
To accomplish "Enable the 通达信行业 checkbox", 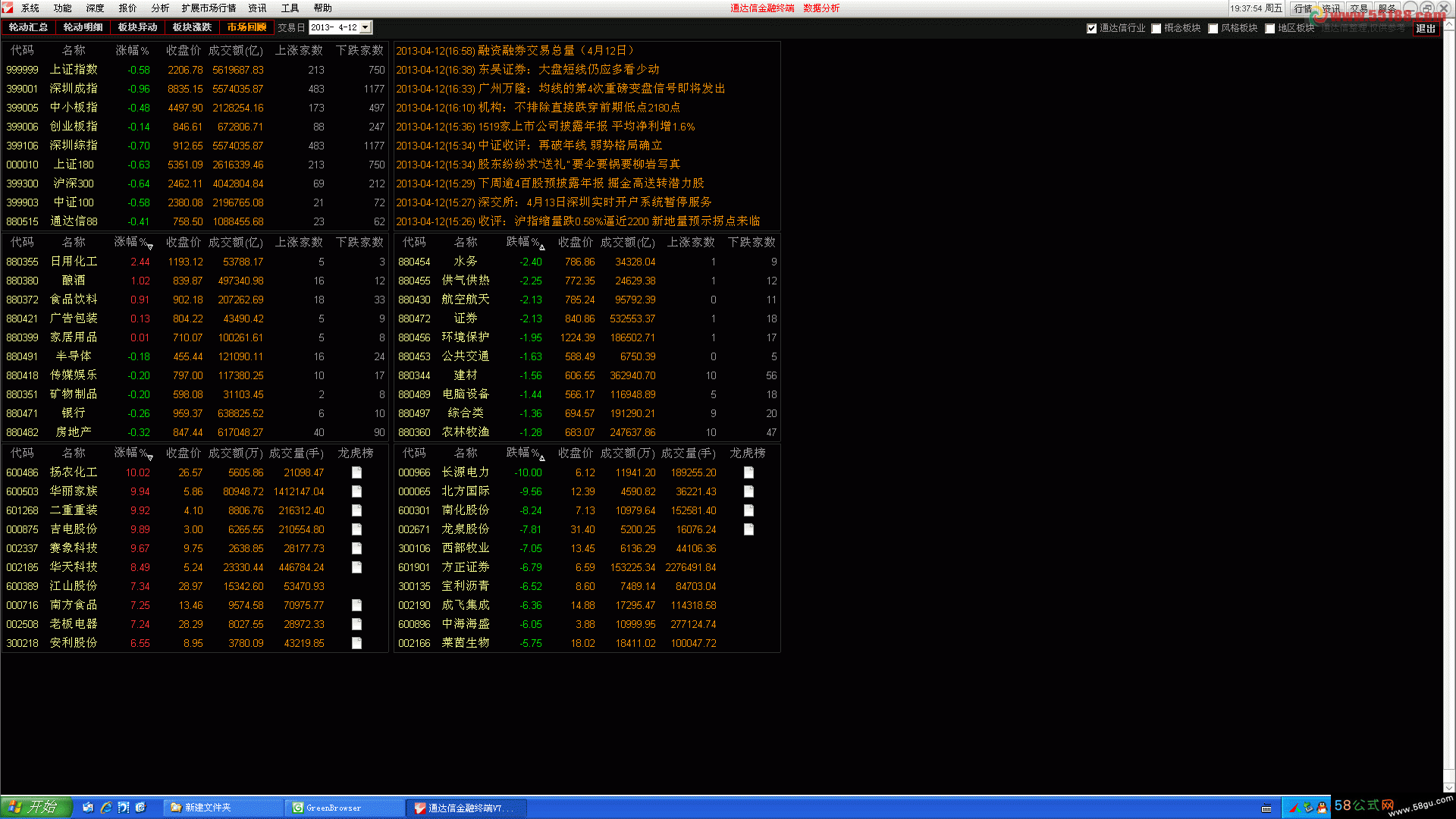I will coord(1091,28).
